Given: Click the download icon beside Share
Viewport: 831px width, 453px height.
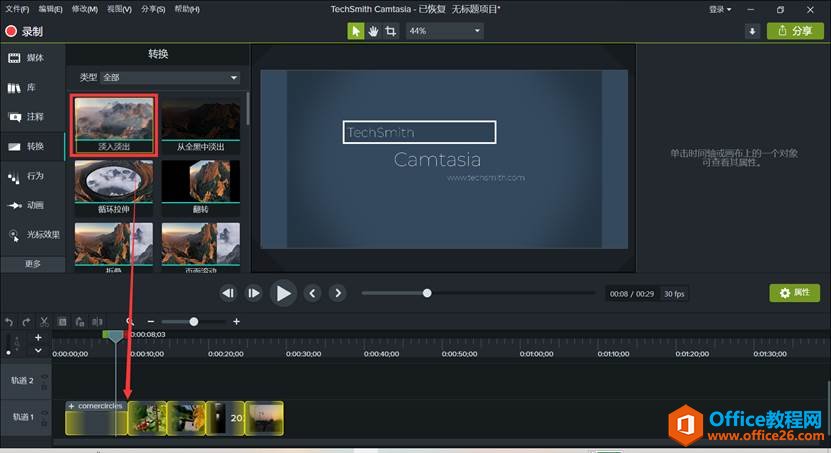Looking at the screenshot, I should (752, 31).
